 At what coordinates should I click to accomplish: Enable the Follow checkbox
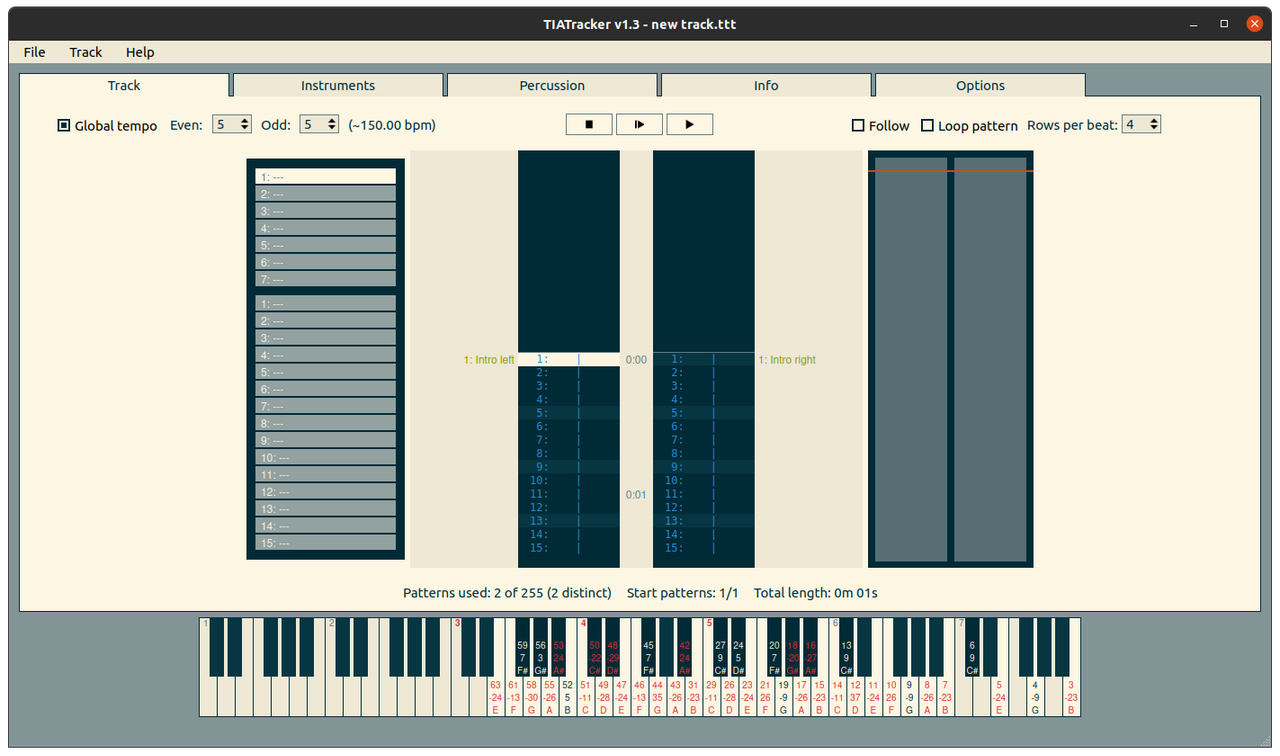coord(858,126)
